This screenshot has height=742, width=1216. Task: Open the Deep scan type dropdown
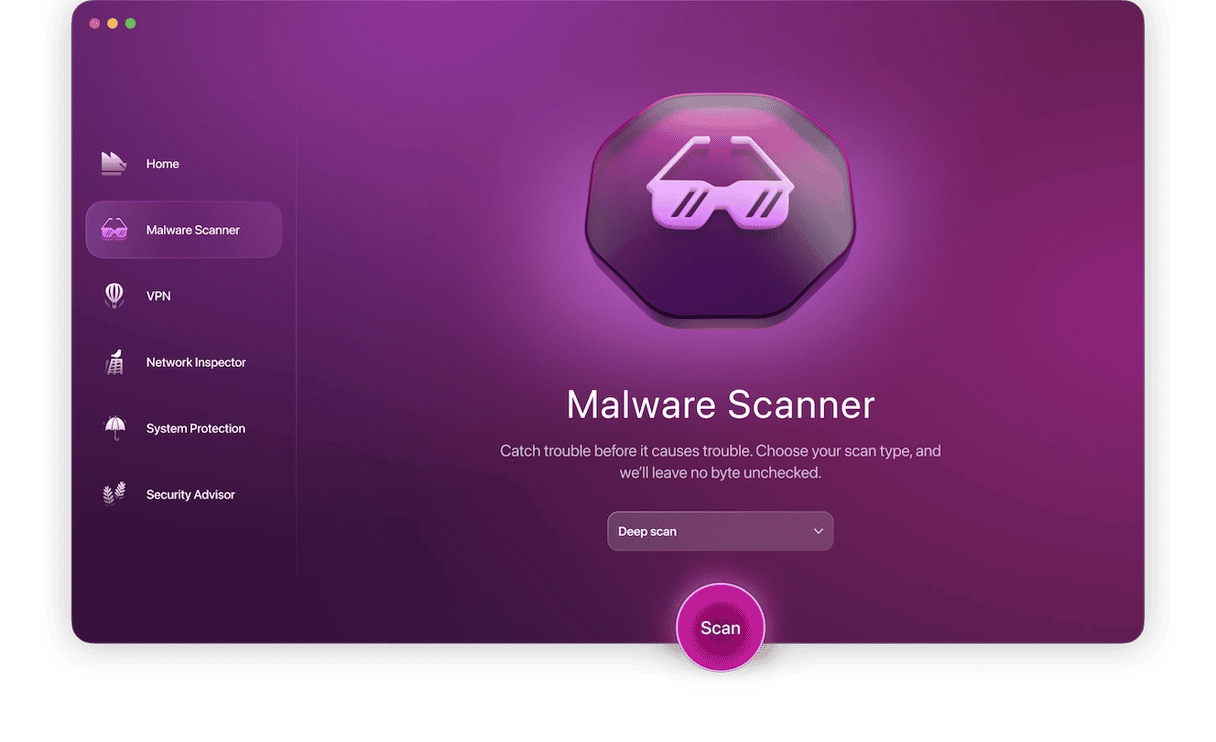[x=710, y=531]
